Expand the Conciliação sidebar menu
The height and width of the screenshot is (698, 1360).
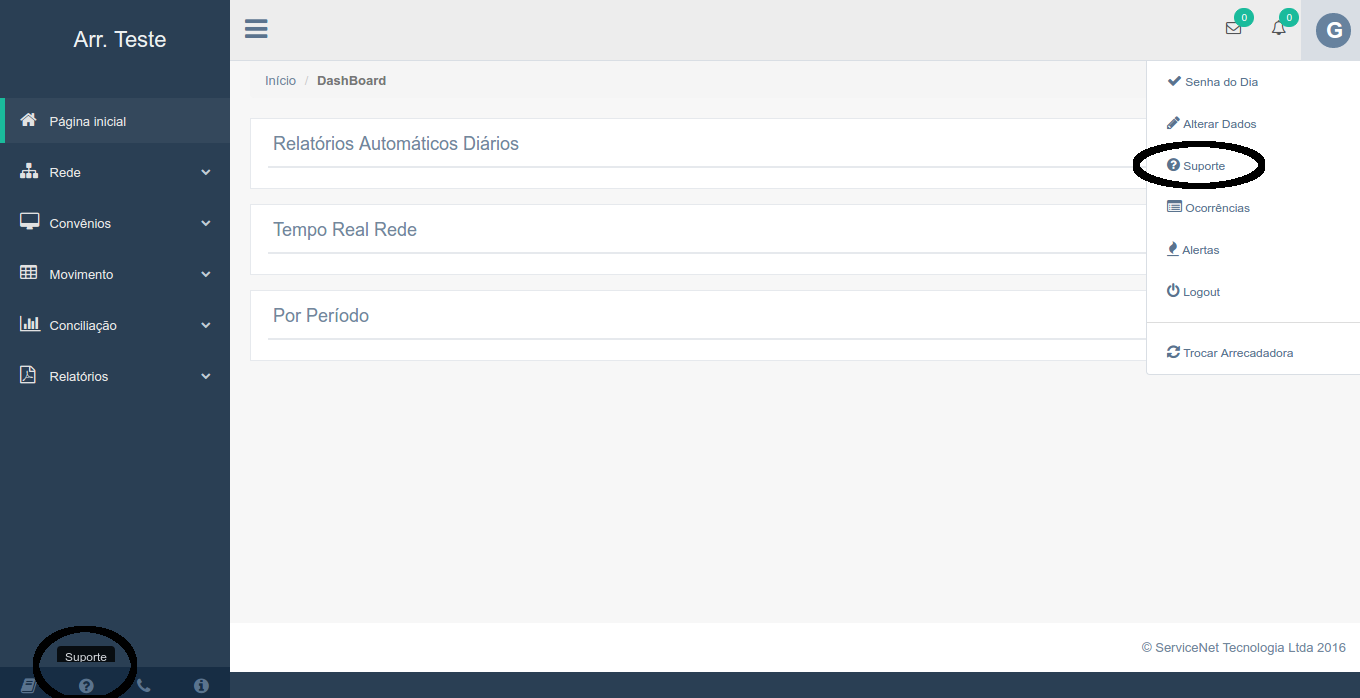pyautogui.click(x=115, y=325)
